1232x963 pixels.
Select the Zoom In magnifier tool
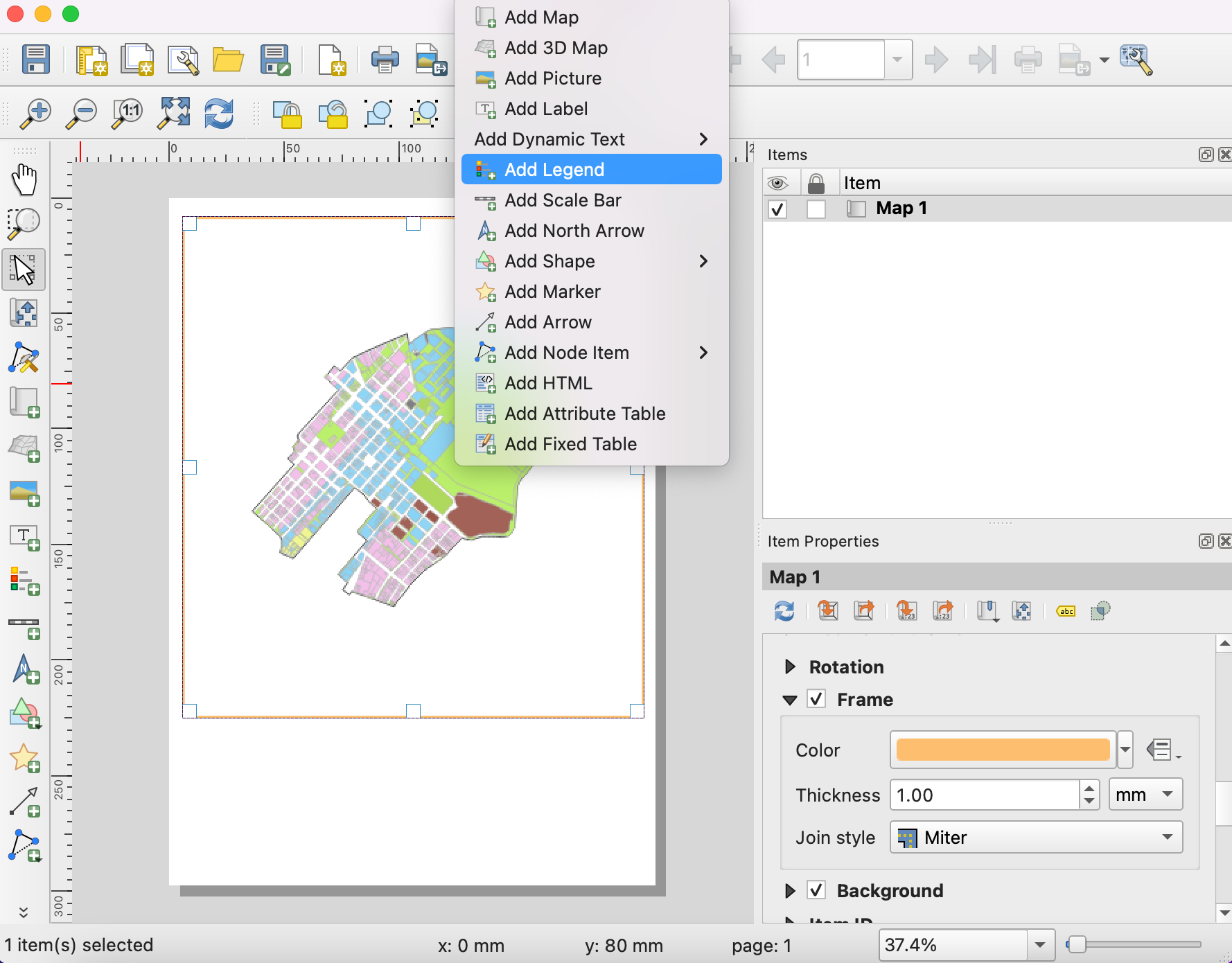[35, 113]
